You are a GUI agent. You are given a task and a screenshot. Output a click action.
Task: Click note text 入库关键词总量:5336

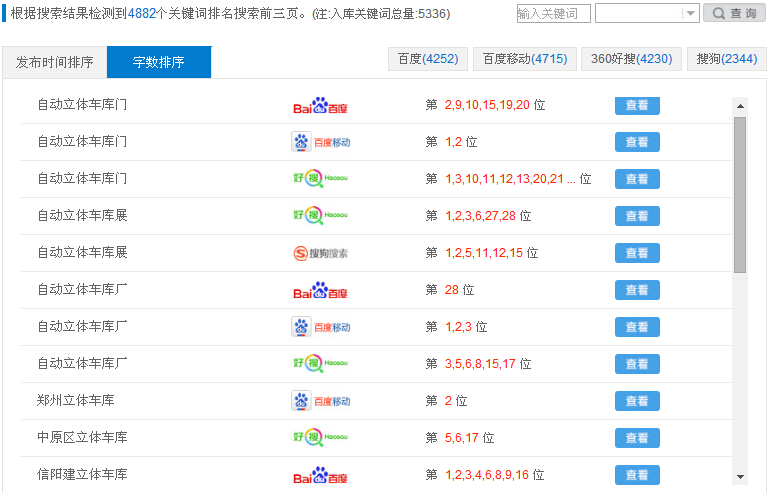388,14
